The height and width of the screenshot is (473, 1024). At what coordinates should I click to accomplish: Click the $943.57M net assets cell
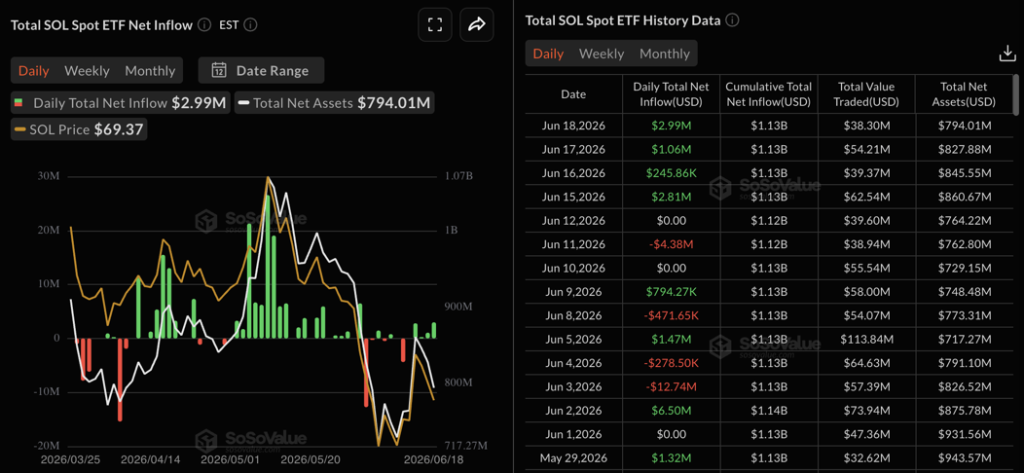(964, 457)
